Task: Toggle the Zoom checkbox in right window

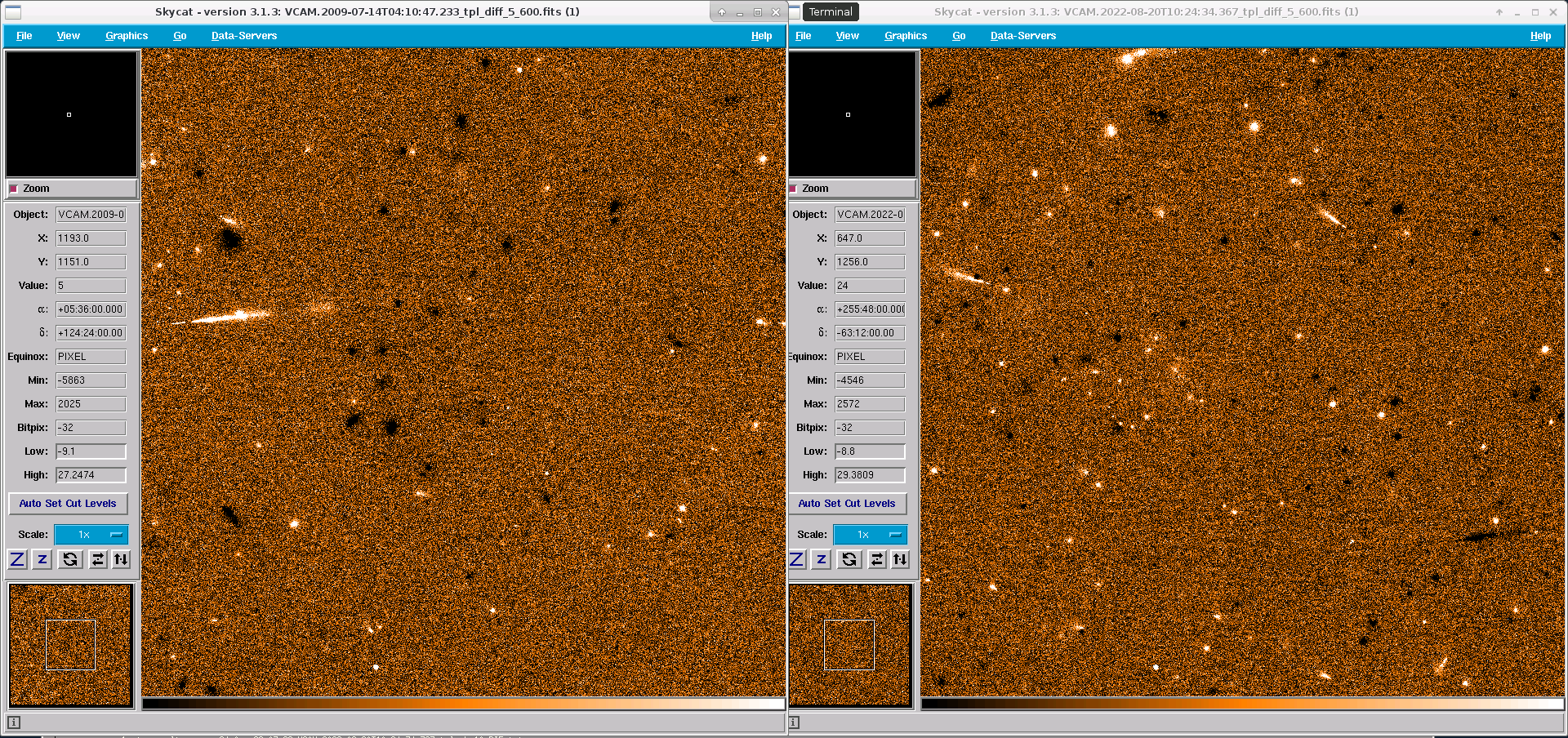Action: pyautogui.click(x=793, y=189)
